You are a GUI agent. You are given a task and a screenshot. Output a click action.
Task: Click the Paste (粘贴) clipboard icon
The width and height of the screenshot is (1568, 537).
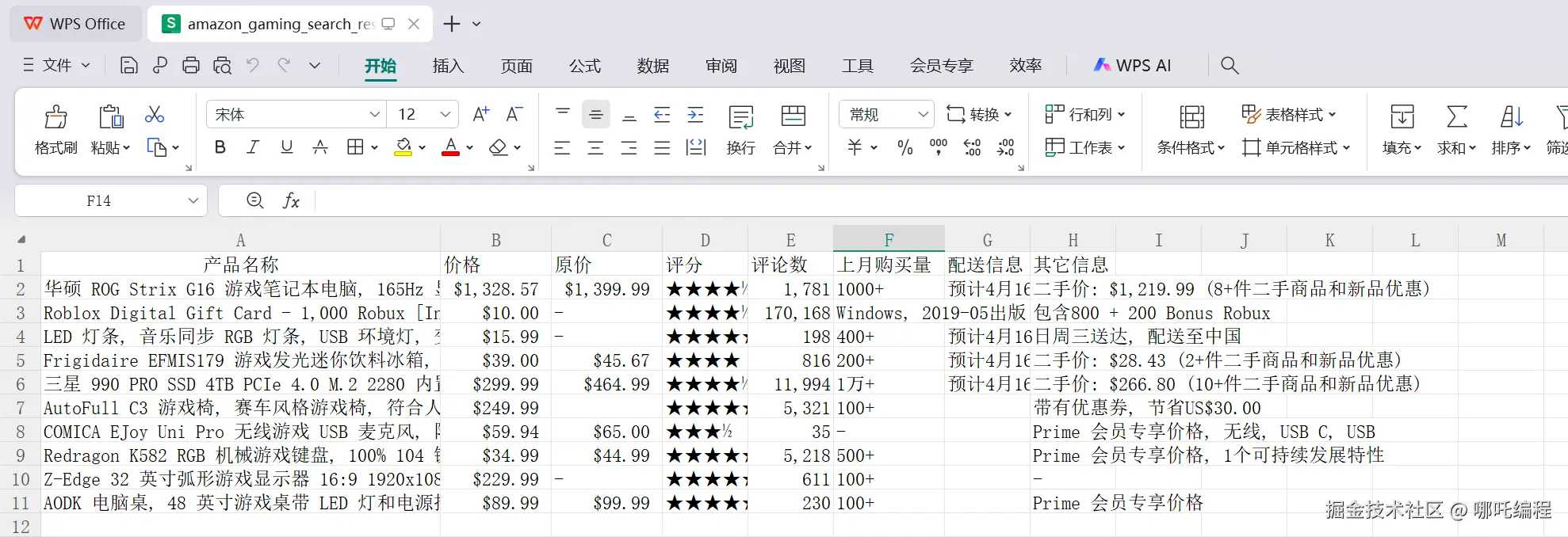(x=110, y=117)
